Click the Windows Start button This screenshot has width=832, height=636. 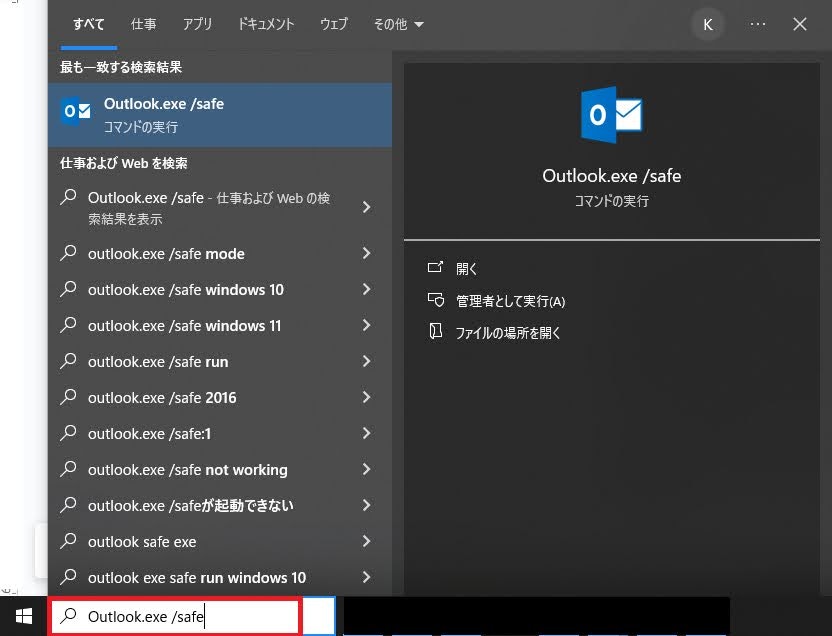click(x=23, y=616)
